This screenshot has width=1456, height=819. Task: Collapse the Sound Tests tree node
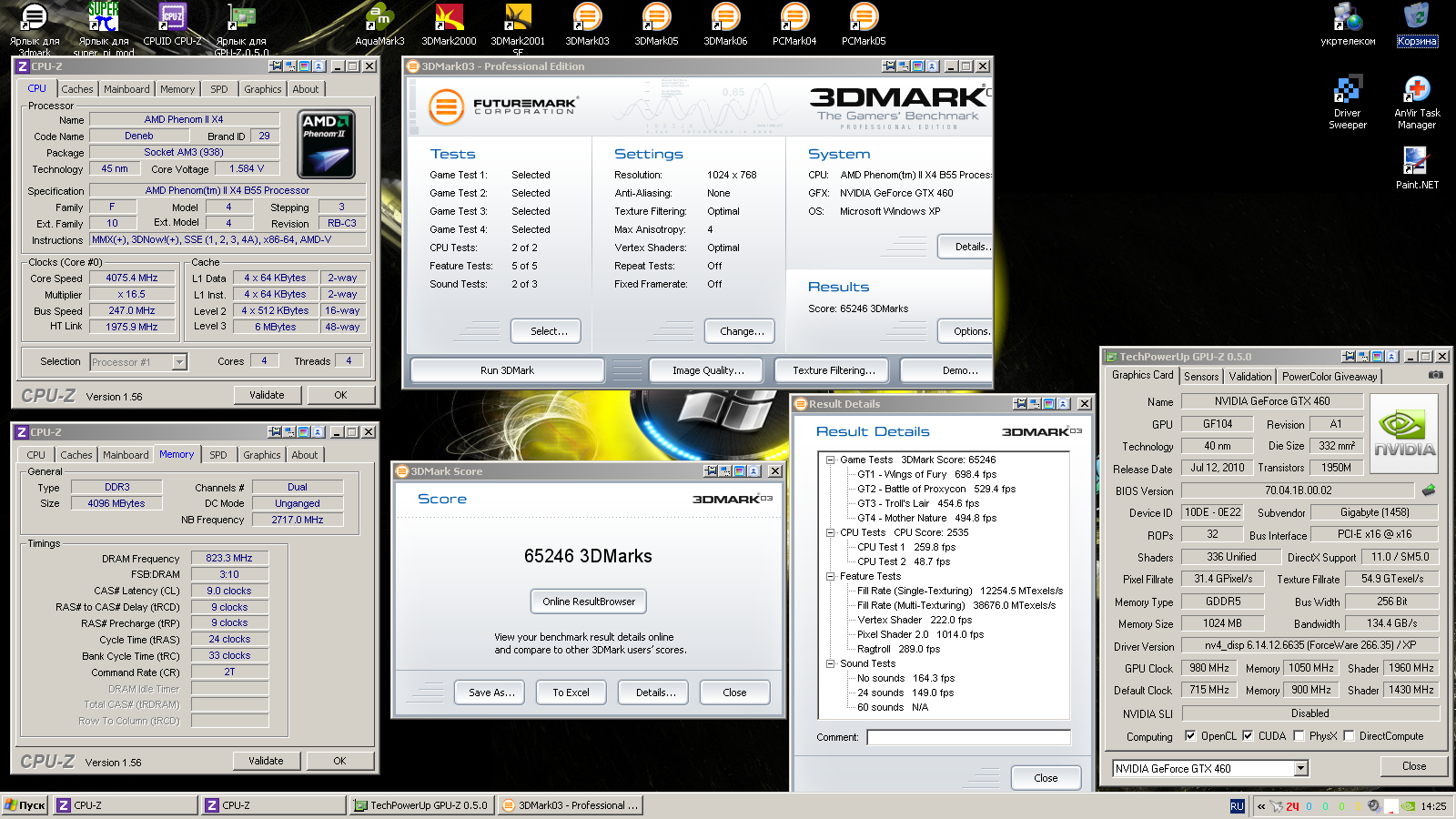830,663
